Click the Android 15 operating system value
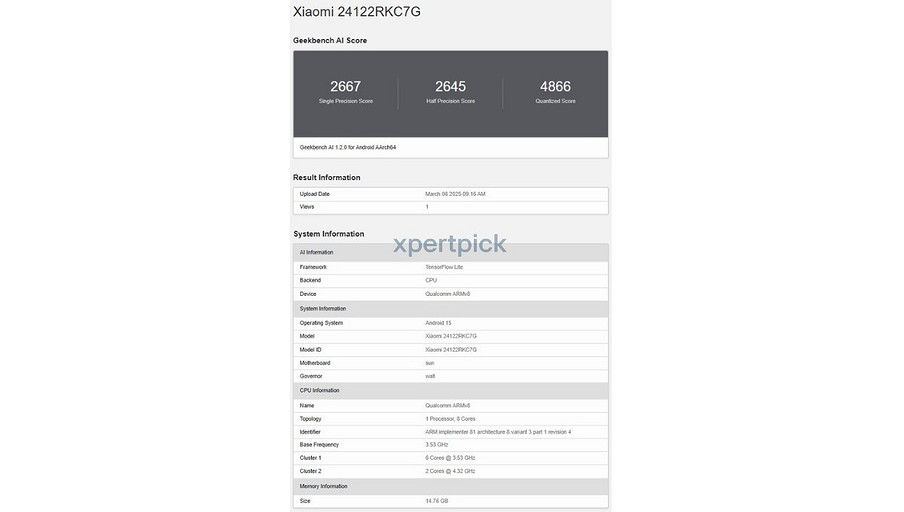904x512 pixels. (438, 323)
